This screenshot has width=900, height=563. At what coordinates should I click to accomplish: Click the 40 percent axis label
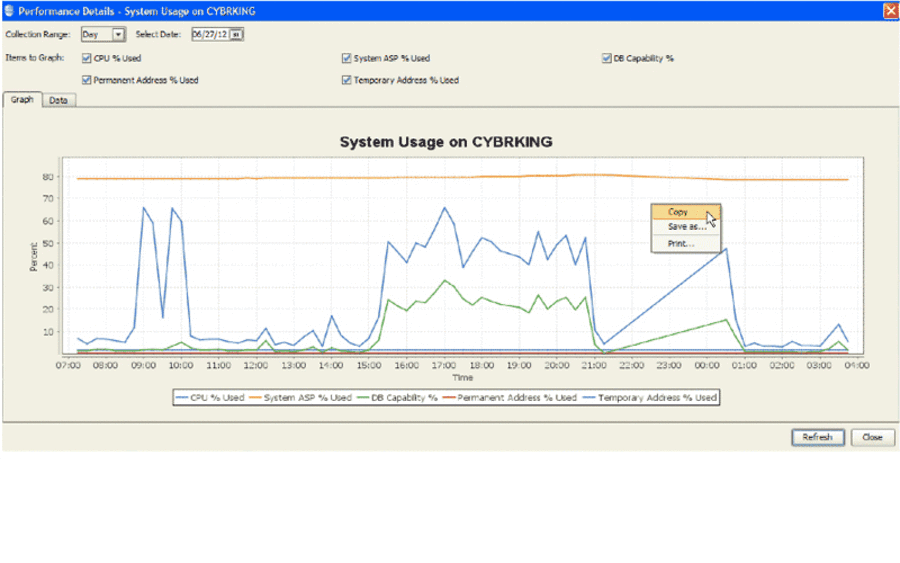click(x=48, y=265)
